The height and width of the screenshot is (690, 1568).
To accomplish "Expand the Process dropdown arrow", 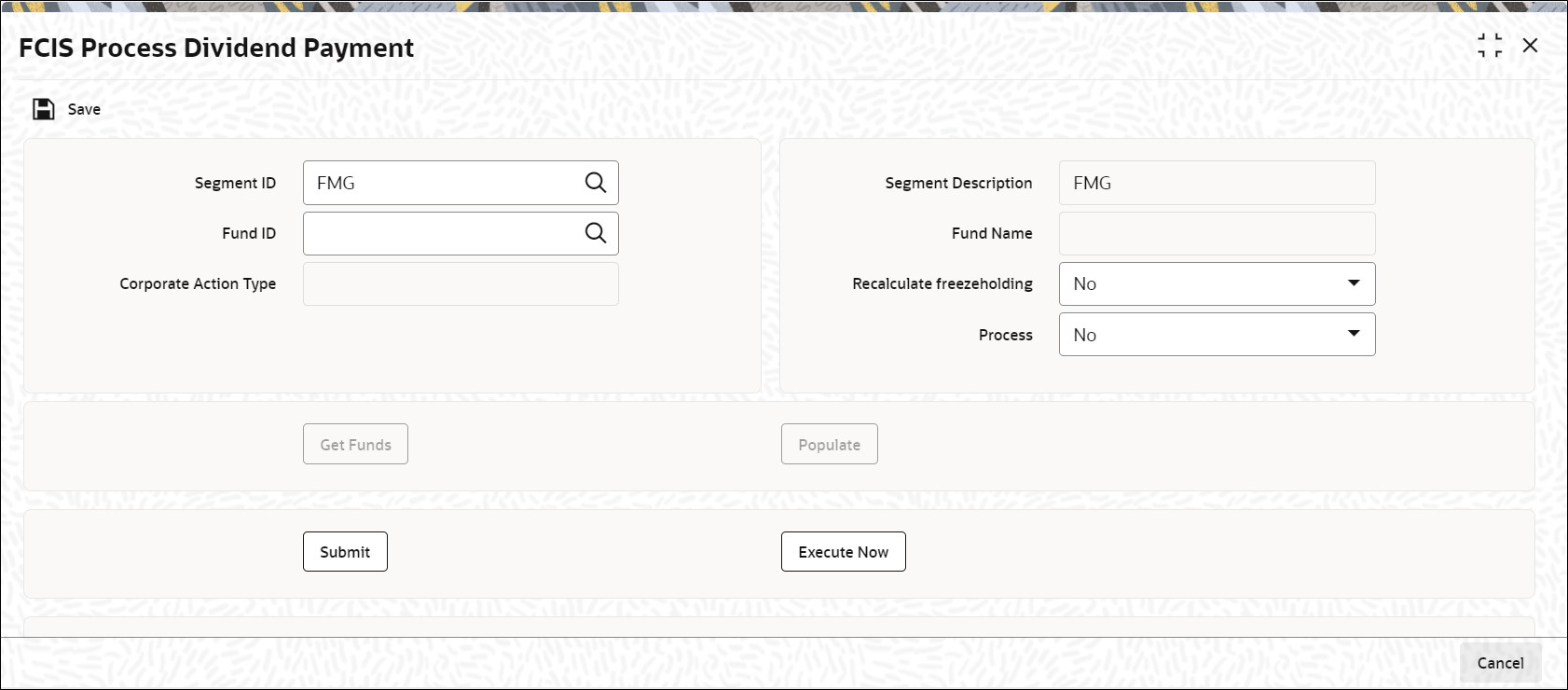I will pyautogui.click(x=1354, y=334).
